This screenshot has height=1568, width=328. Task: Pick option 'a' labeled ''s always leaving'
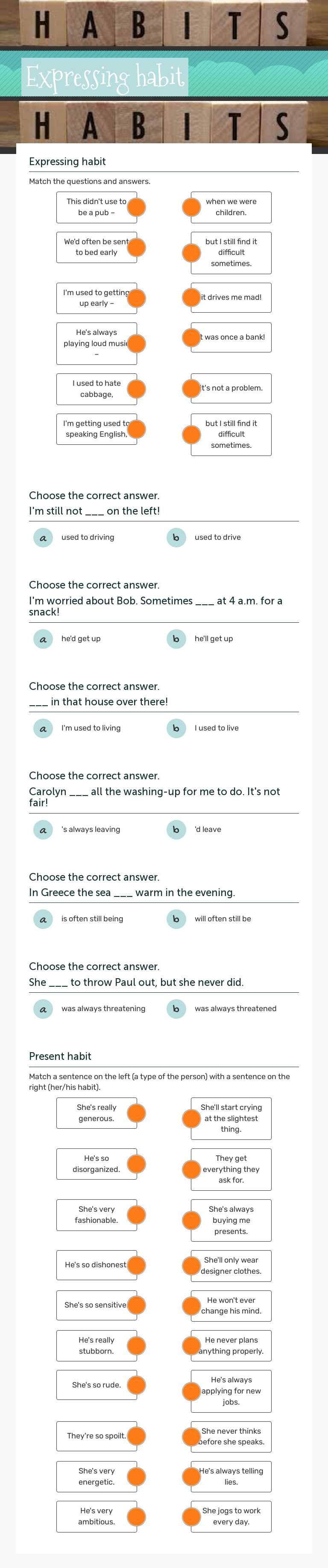point(42,830)
